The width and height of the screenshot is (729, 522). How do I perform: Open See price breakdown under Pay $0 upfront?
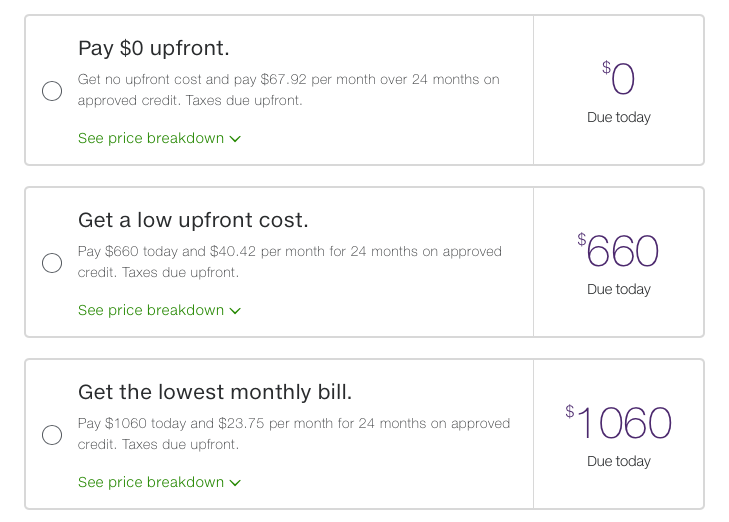[151, 138]
